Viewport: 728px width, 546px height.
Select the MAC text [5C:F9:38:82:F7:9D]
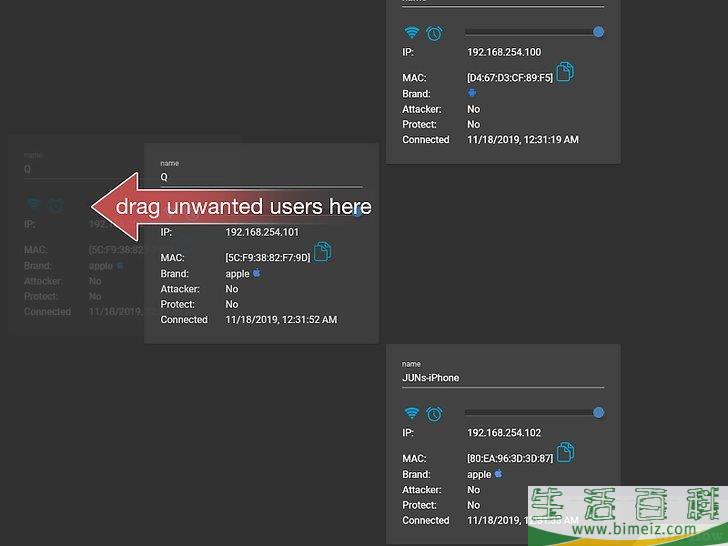(x=267, y=257)
